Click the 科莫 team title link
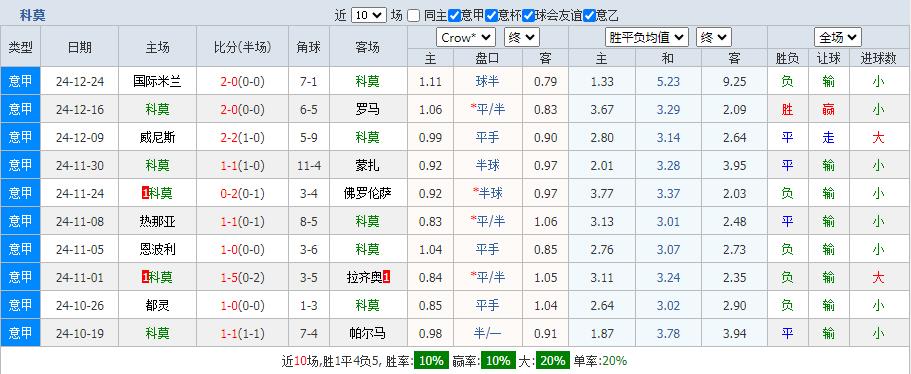This screenshot has width=911, height=374. coord(32,16)
